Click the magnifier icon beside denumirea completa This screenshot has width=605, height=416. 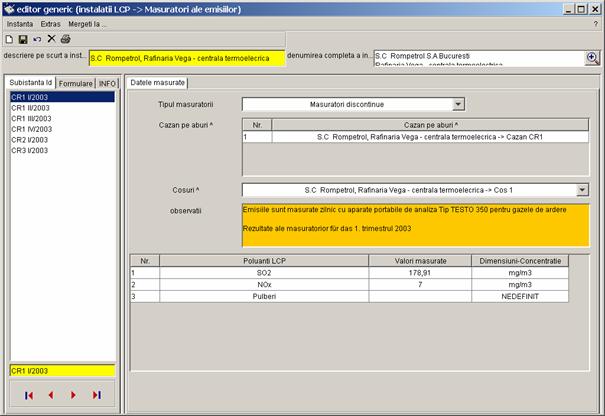(591, 58)
